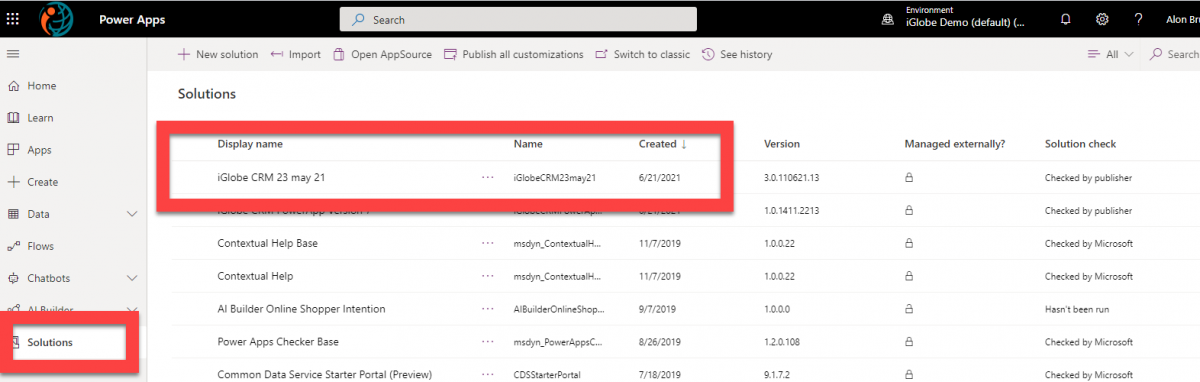1200x382 pixels.
Task: Collapse the left navigation hamburger menu
Action: click(13, 53)
